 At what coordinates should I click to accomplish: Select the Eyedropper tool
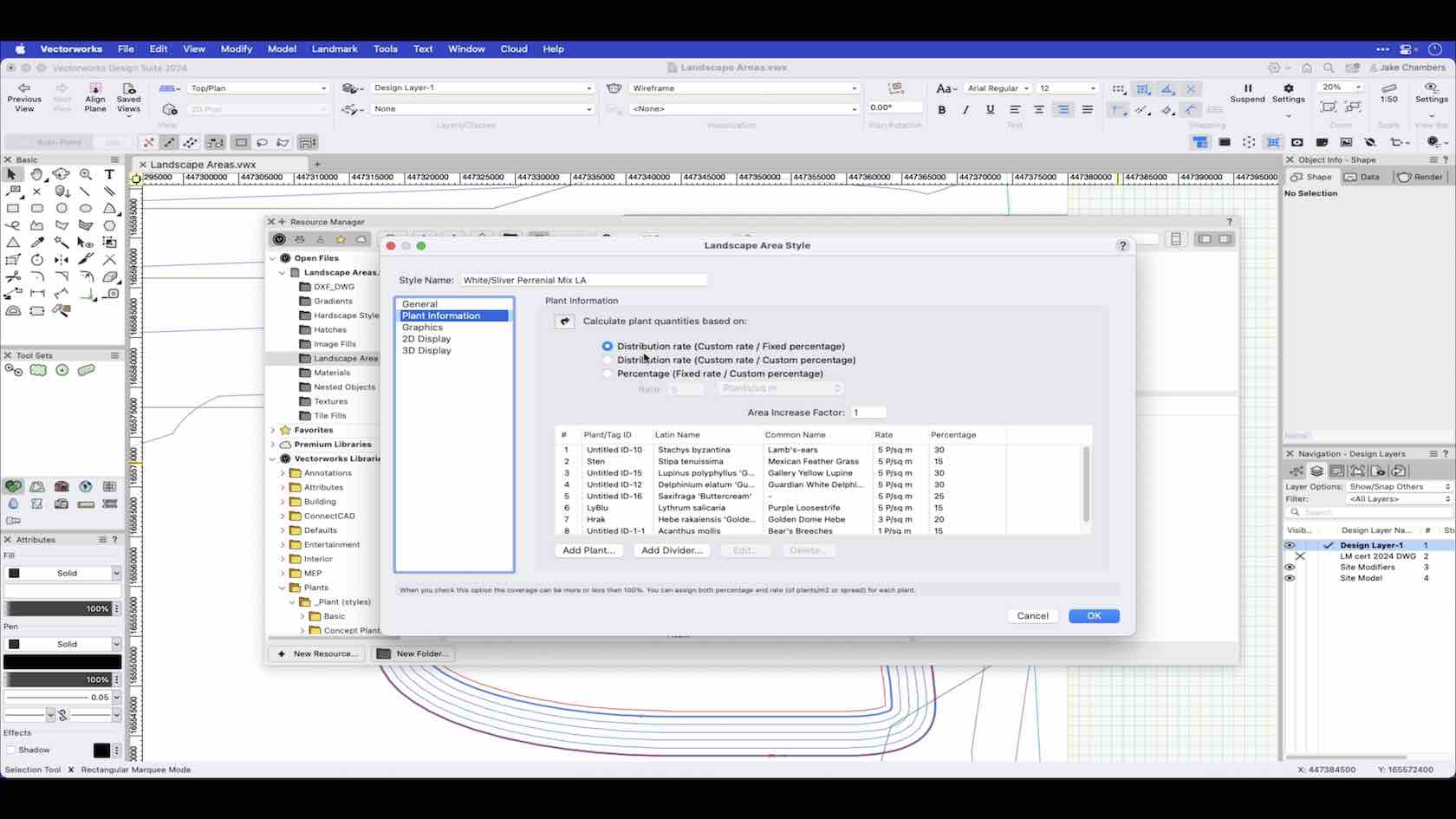[x=36, y=243]
